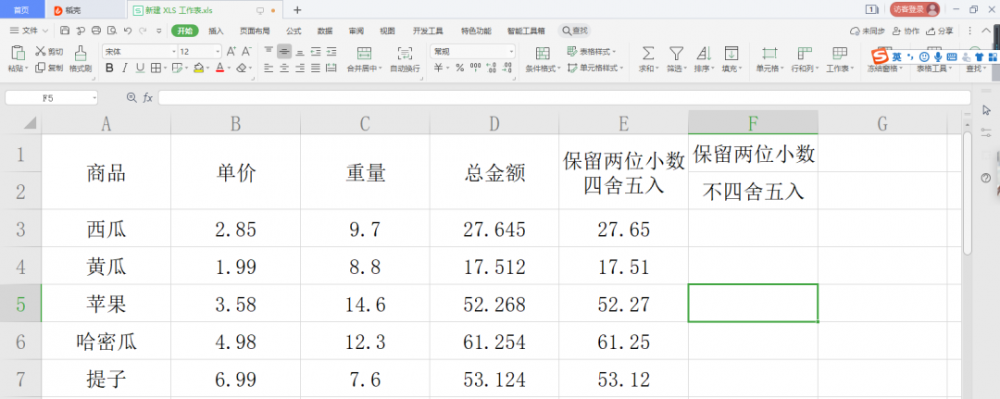
Task: Click the Sort (排序) icon
Action: 703,53
